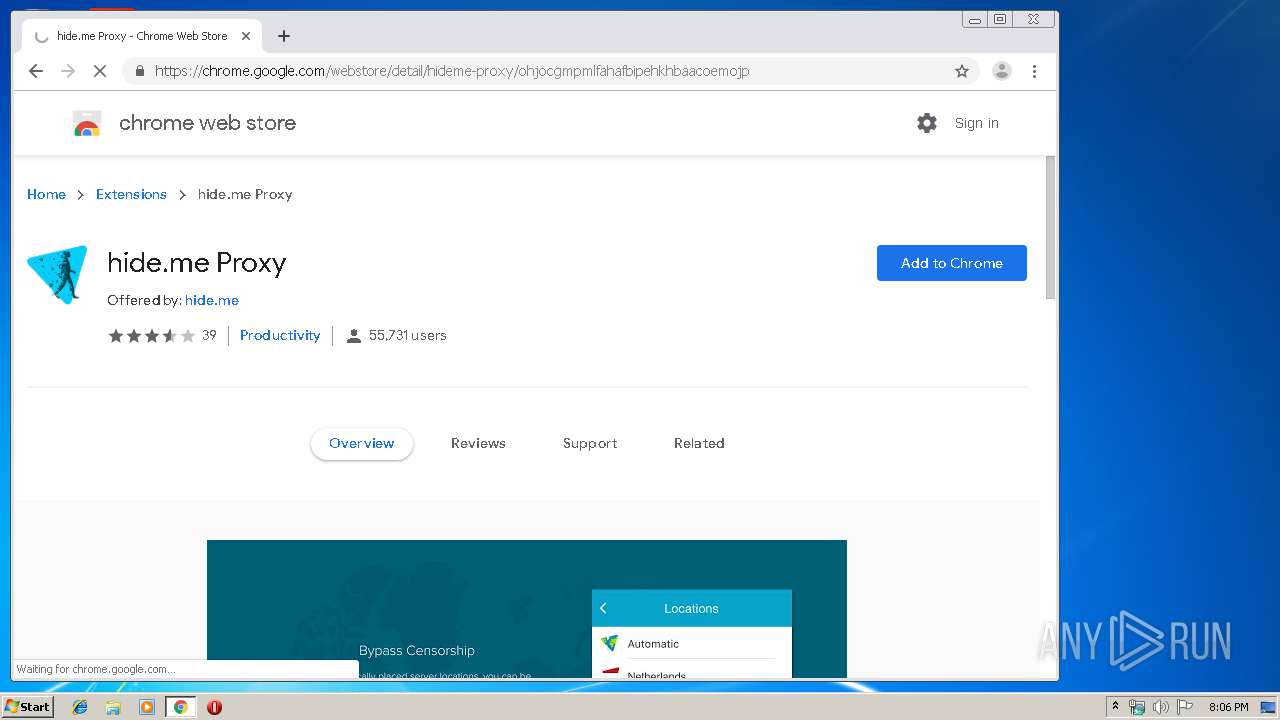The width and height of the screenshot is (1280, 720).
Task: Stop loading the page via X button
Action: (99, 71)
